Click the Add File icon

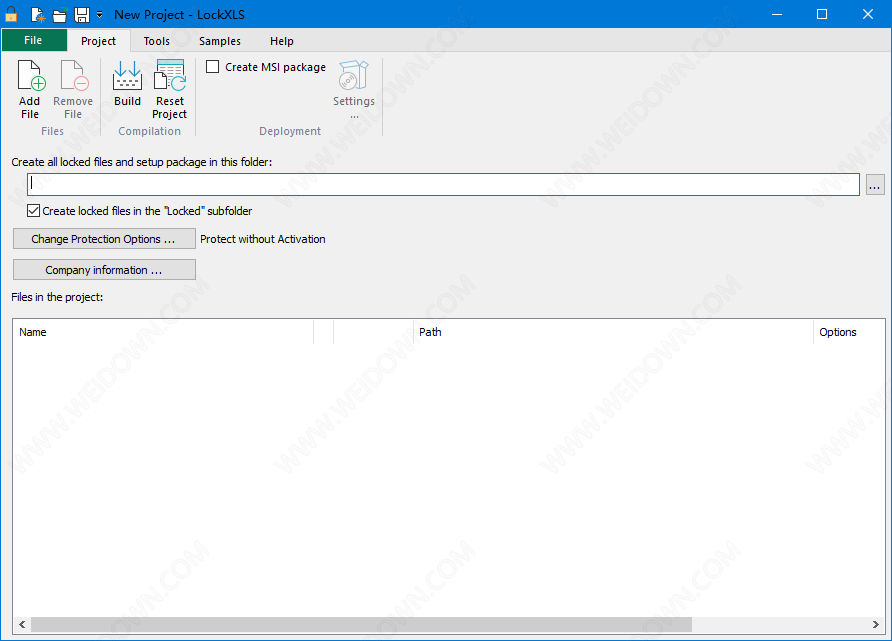point(30,76)
